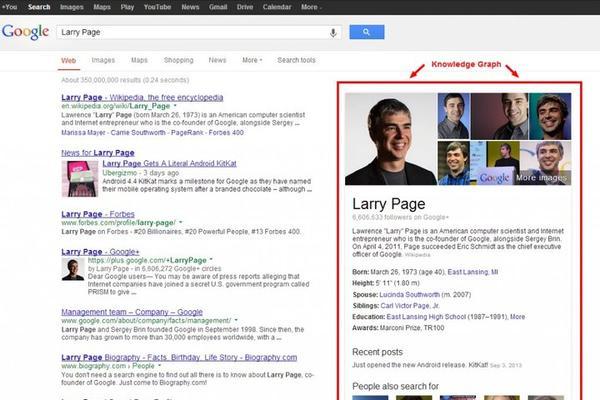Click the Awards: Marconi Prize, TR100 text
The width and height of the screenshot is (600, 400).
tap(398, 328)
